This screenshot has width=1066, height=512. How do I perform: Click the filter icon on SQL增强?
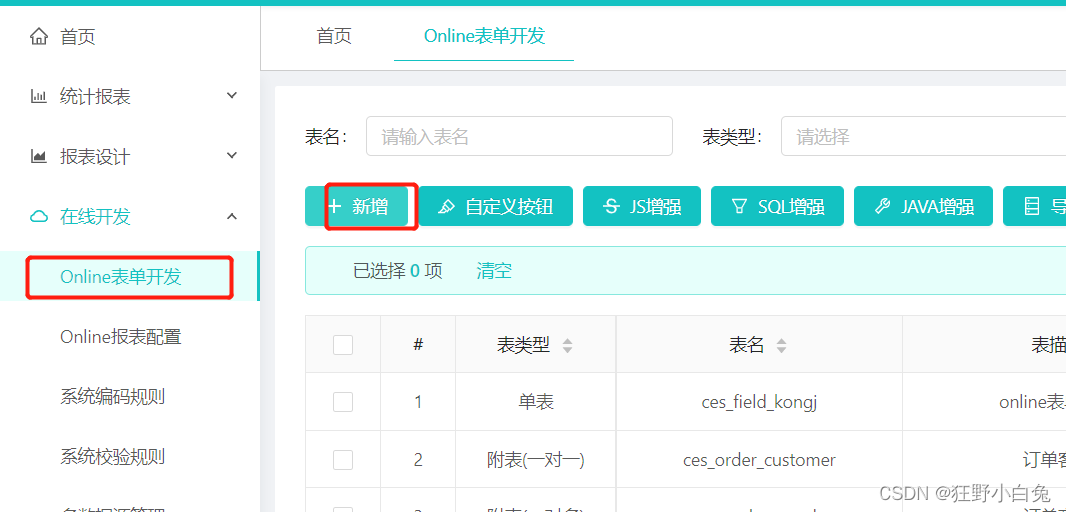point(739,207)
